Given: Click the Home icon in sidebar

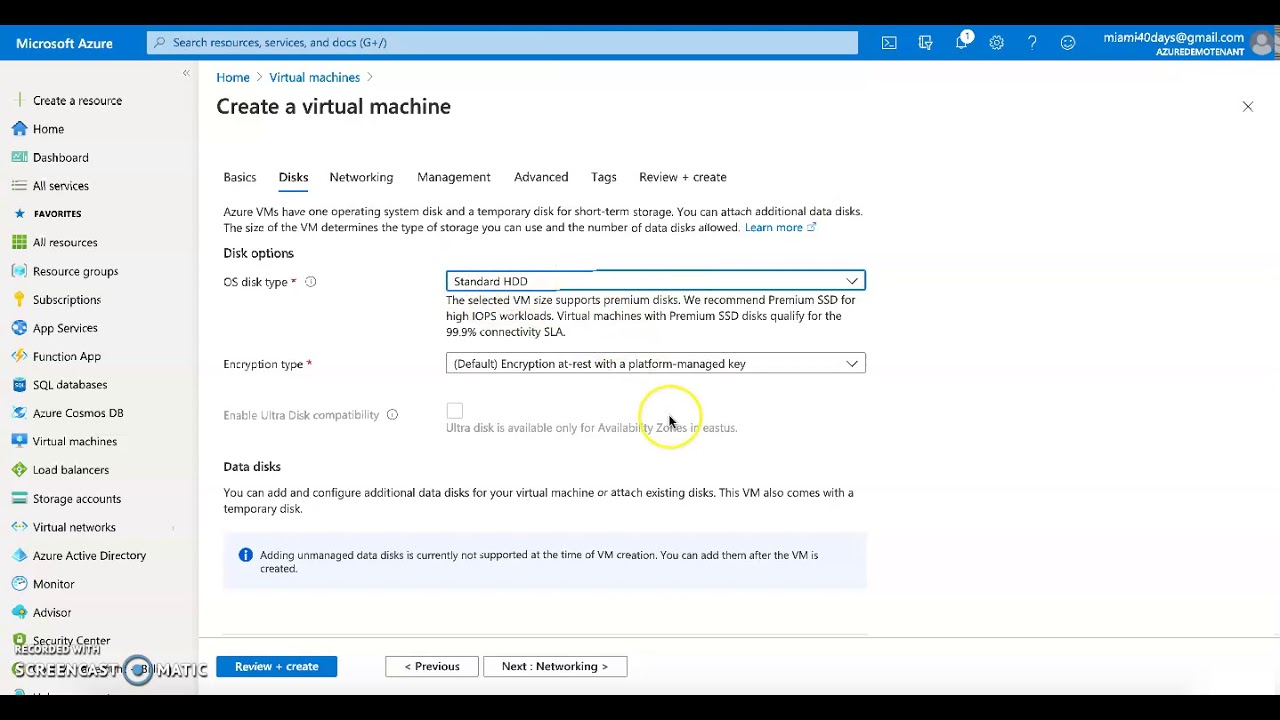Looking at the screenshot, I should click(x=19, y=129).
